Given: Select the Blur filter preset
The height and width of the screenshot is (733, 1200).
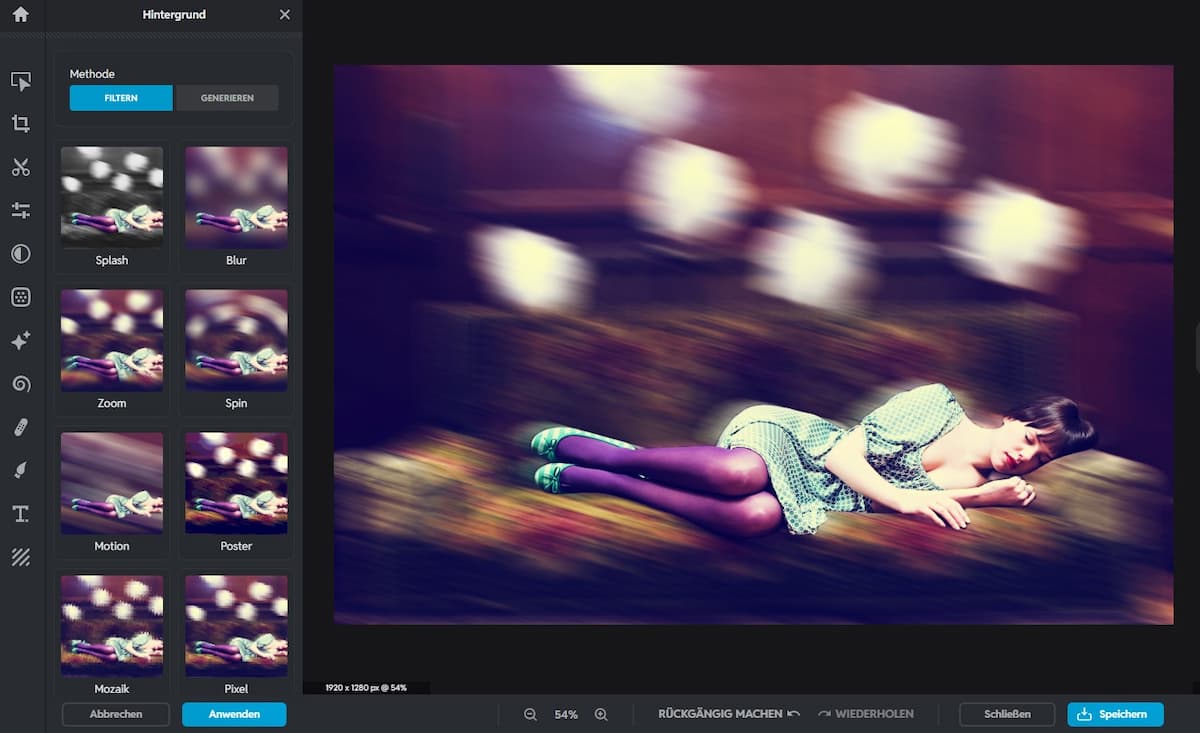Looking at the screenshot, I should point(236,197).
